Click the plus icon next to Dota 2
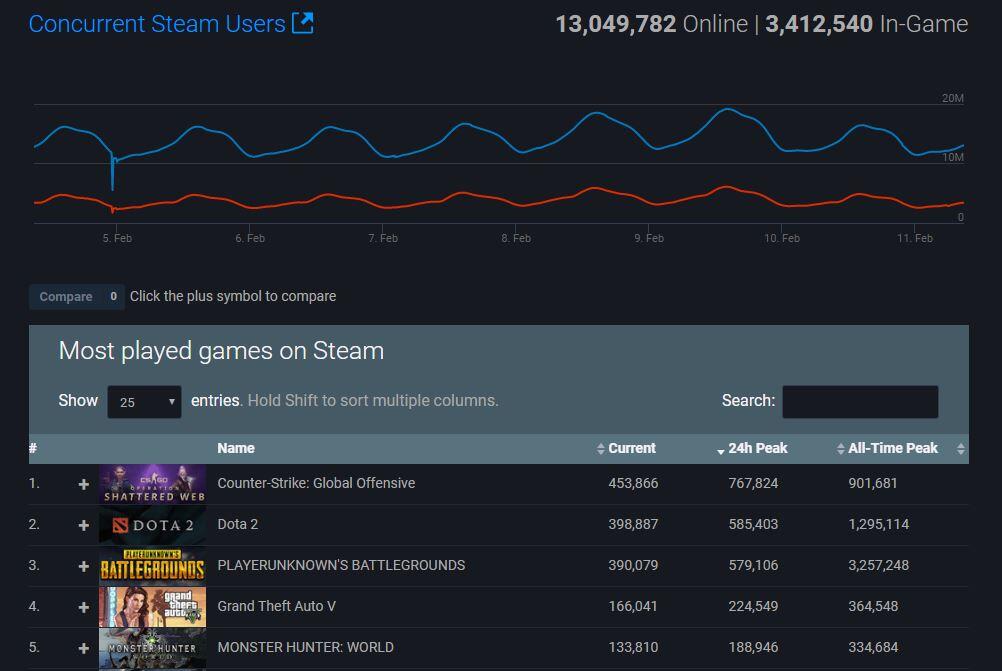The width and height of the screenshot is (1002, 671). (84, 525)
